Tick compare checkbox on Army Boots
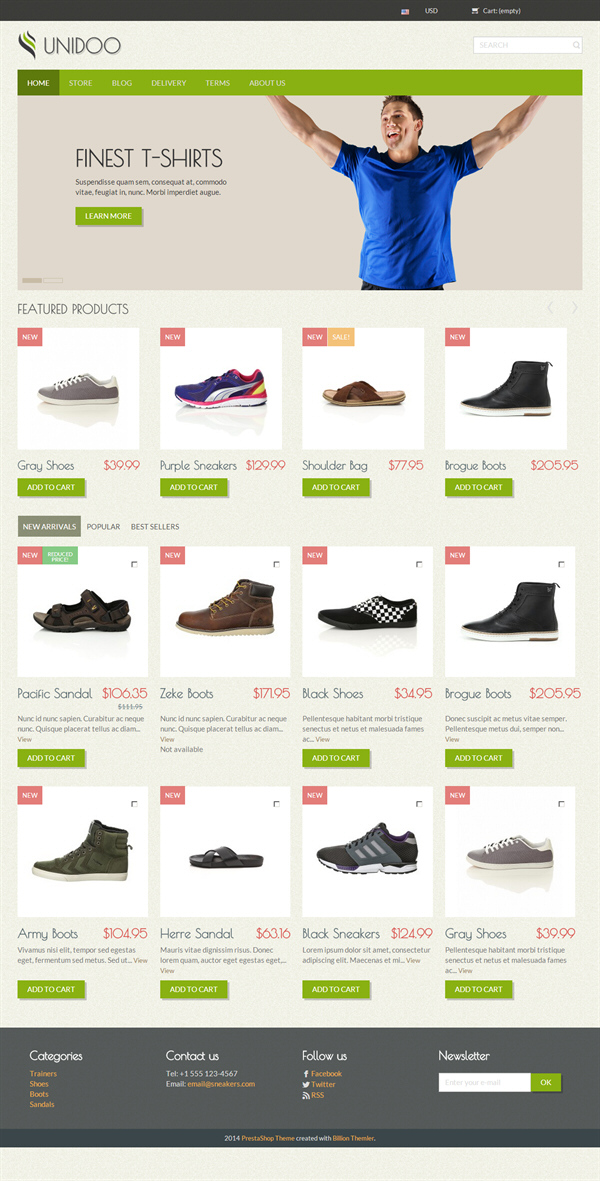 click(134, 804)
